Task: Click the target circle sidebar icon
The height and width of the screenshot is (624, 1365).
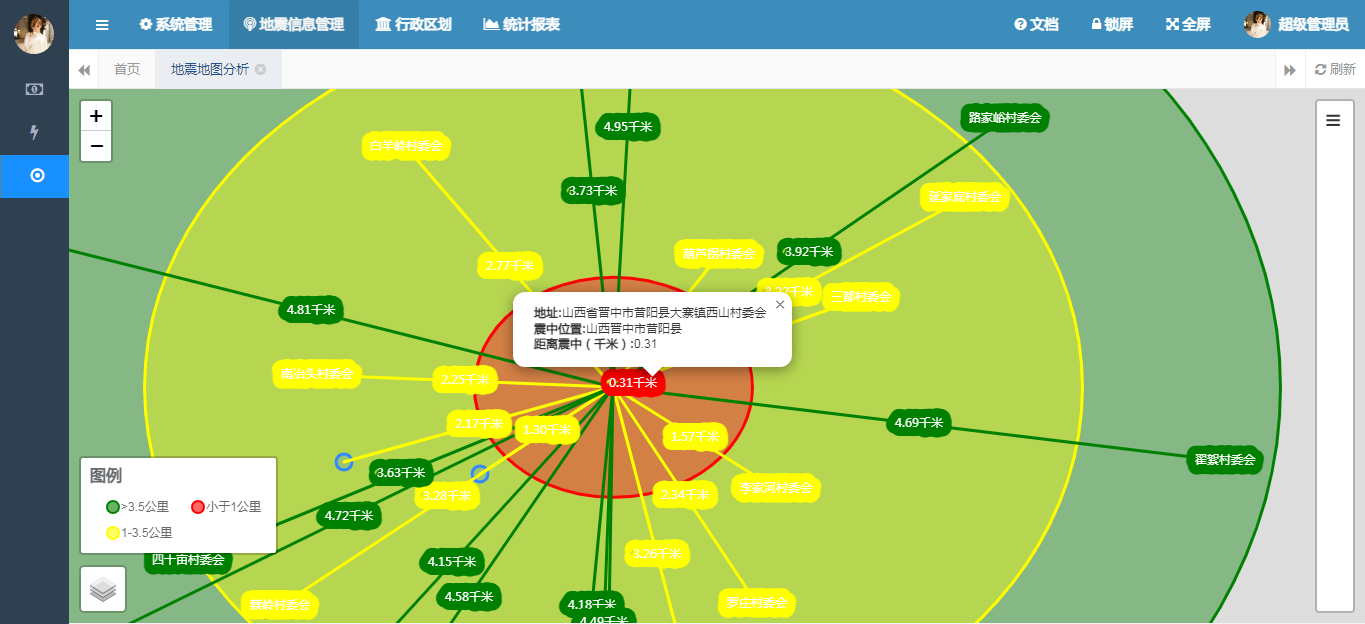Action: point(37,176)
